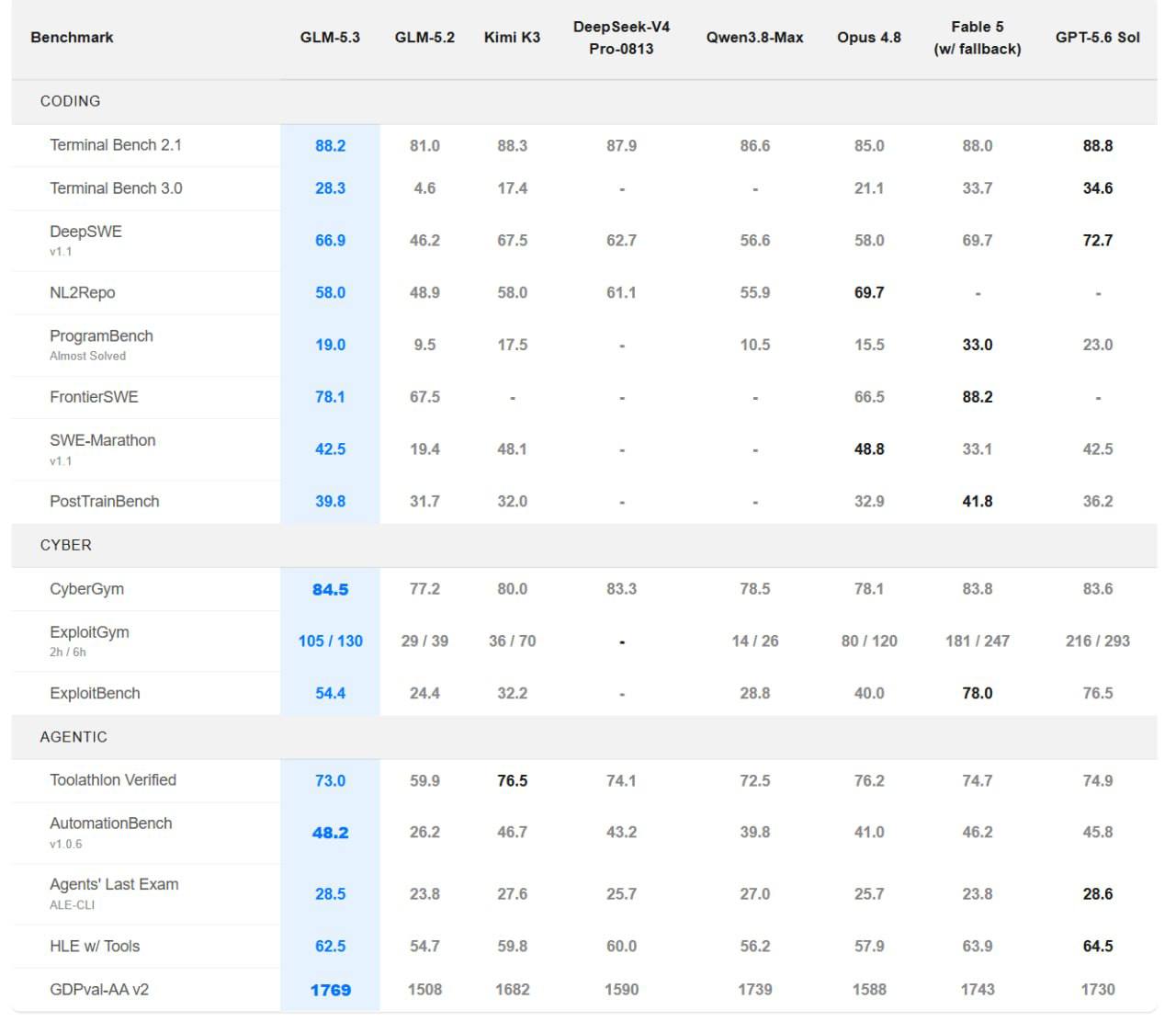Click GPT-5.6 Sol's HLE w/ Tools score "64.5"
1176x1033 pixels.
coord(1098,947)
